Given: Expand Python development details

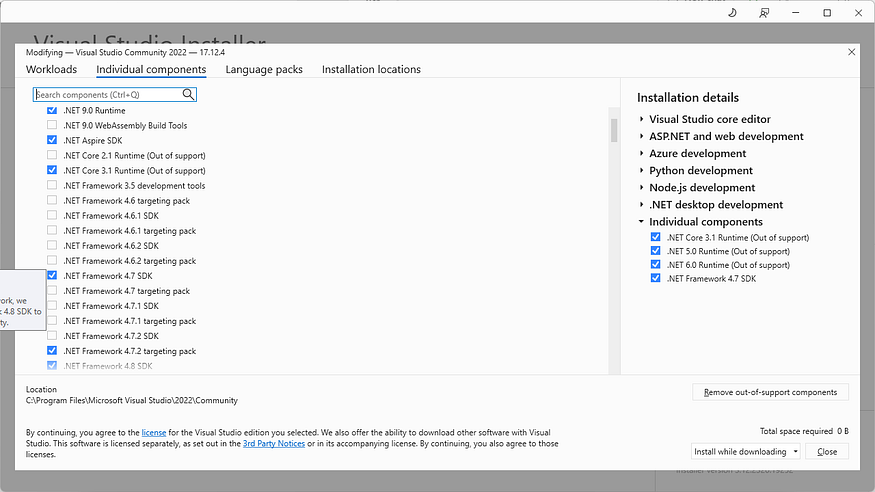Looking at the screenshot, I should pyautogui.click(x=642, y=171).
